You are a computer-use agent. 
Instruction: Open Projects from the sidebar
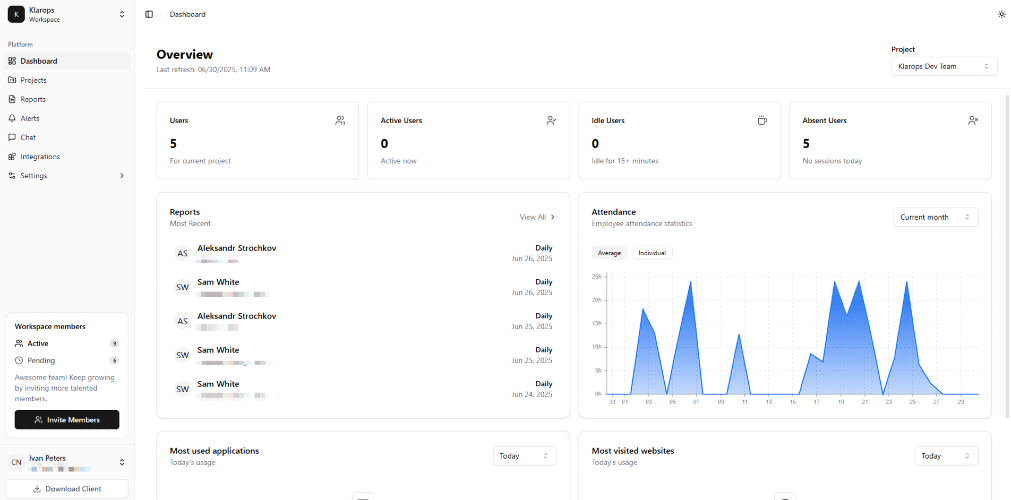coord(67,80)
